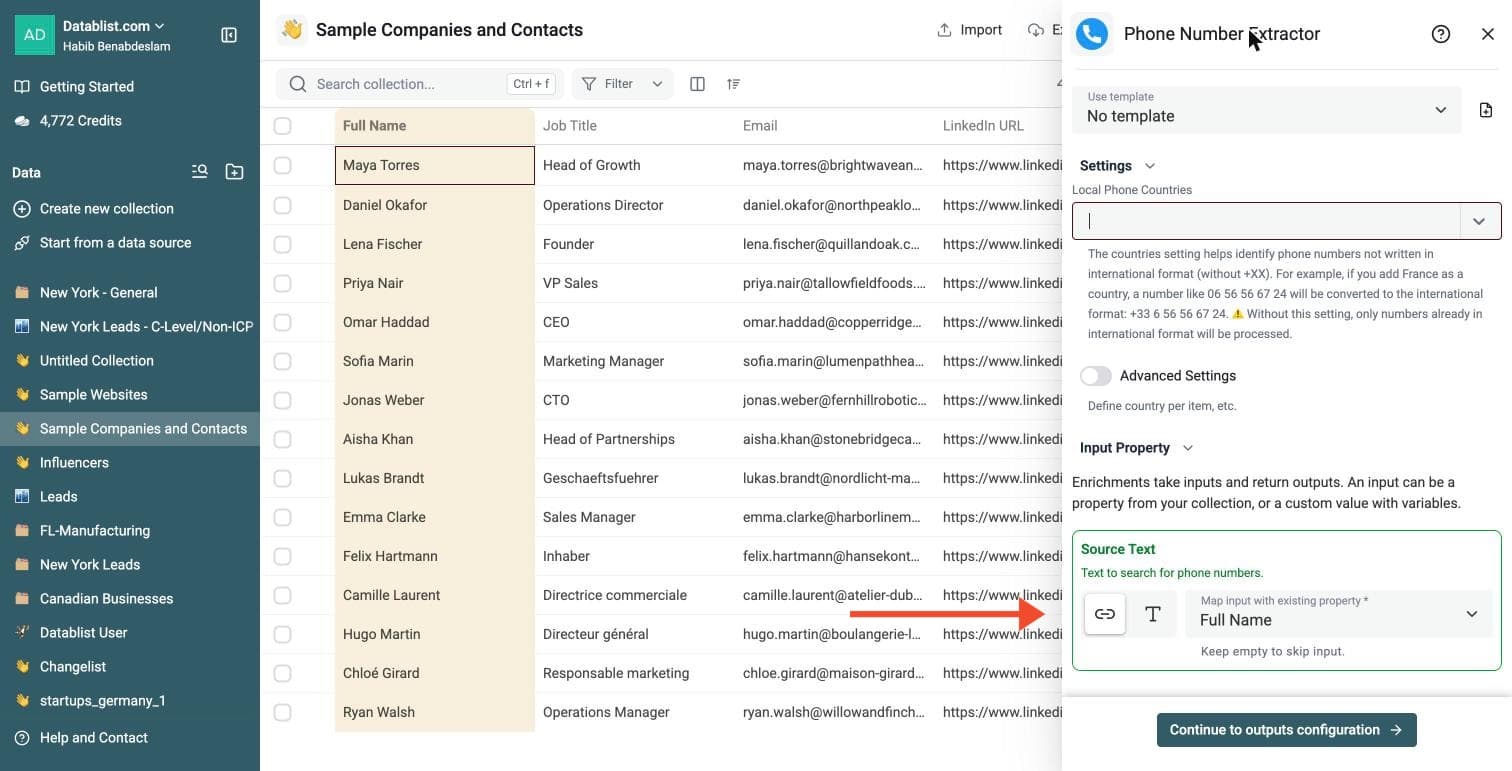
Task: Click the blue phone extractor icon
Action: (x=1092, y=34)
